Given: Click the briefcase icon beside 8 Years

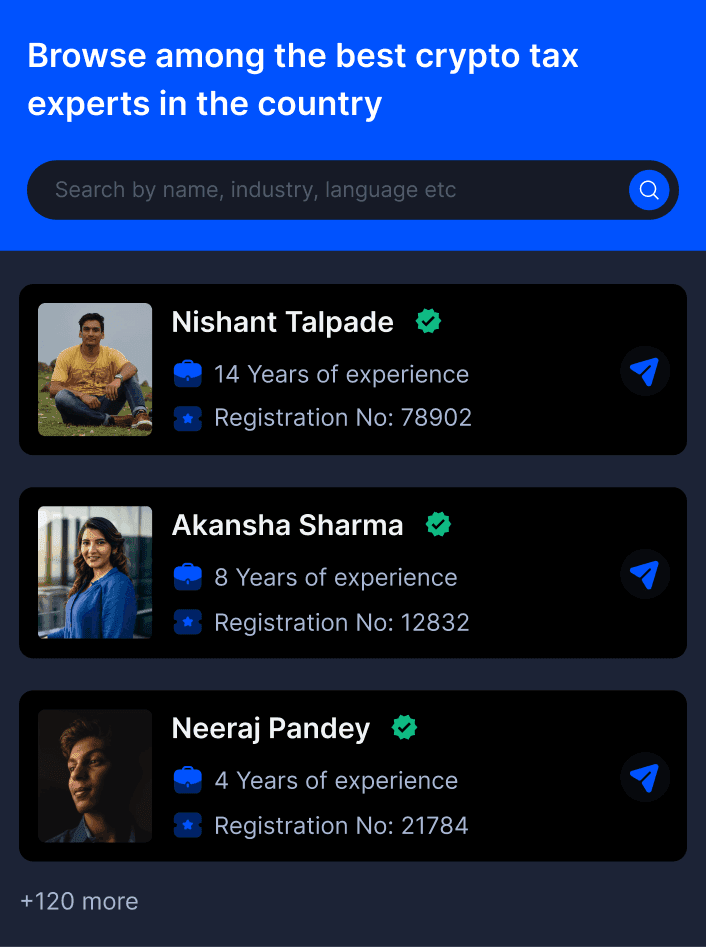Looking at the screenshot, I should click(188, 577).
